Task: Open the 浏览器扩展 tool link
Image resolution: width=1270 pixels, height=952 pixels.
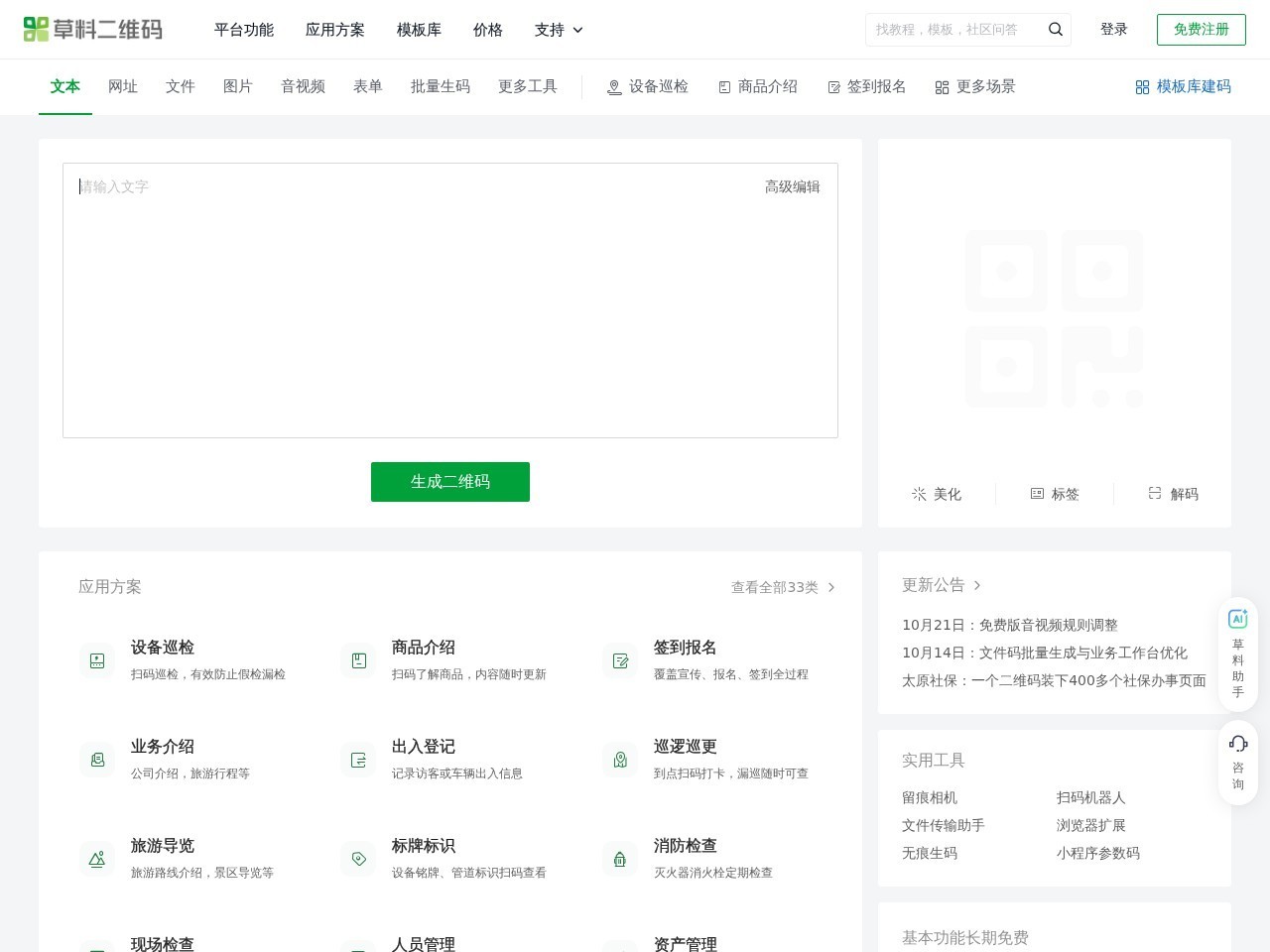Action: [1091, 825]
